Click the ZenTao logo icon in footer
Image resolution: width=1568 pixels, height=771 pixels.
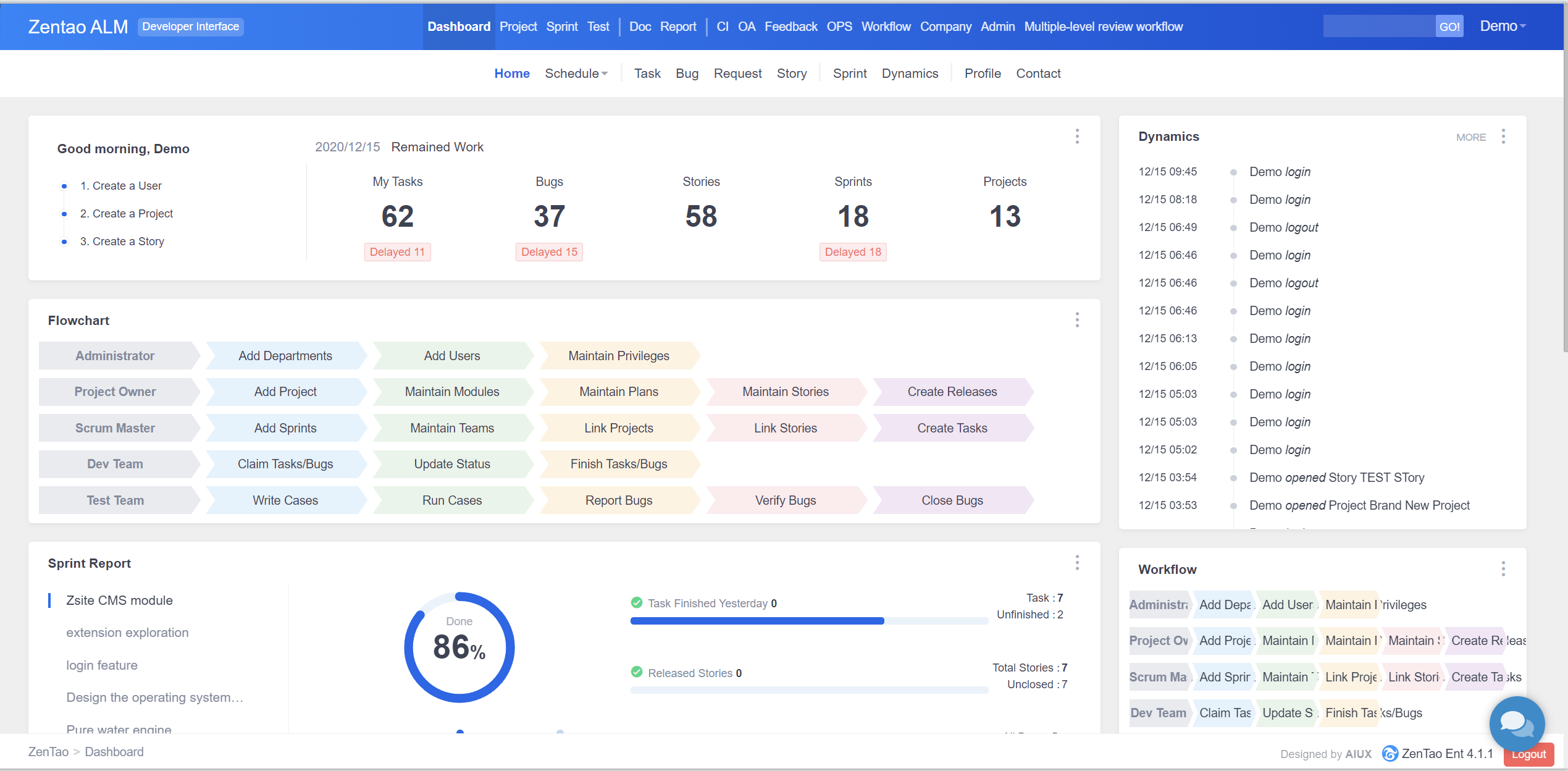click(1390, 754)
